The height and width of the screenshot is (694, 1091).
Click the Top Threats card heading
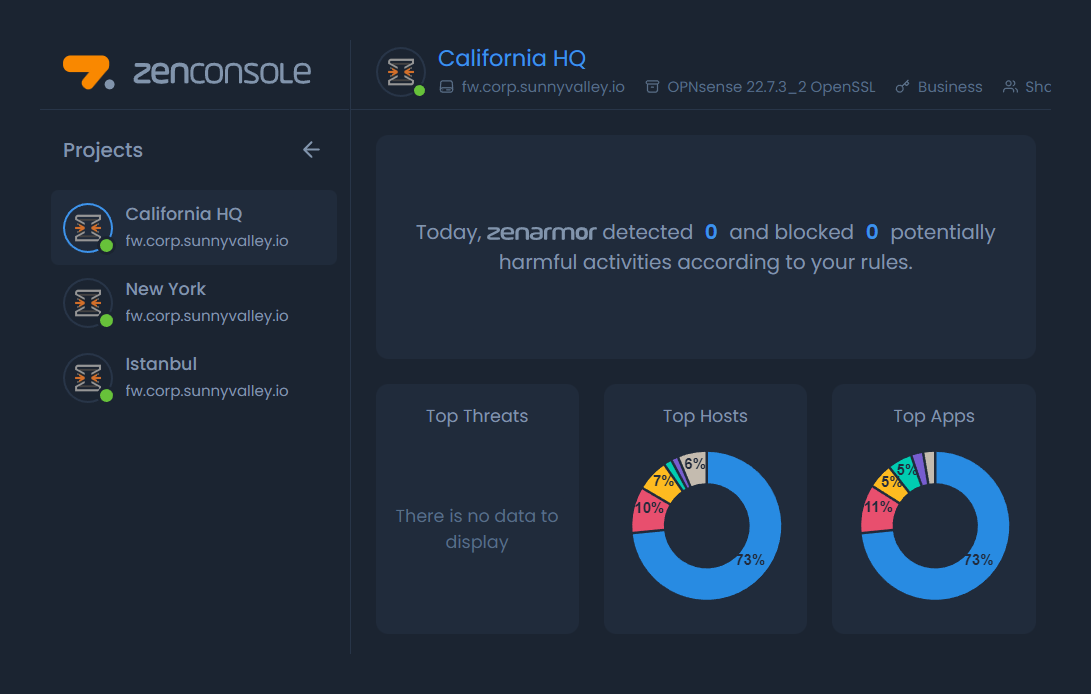477,416
